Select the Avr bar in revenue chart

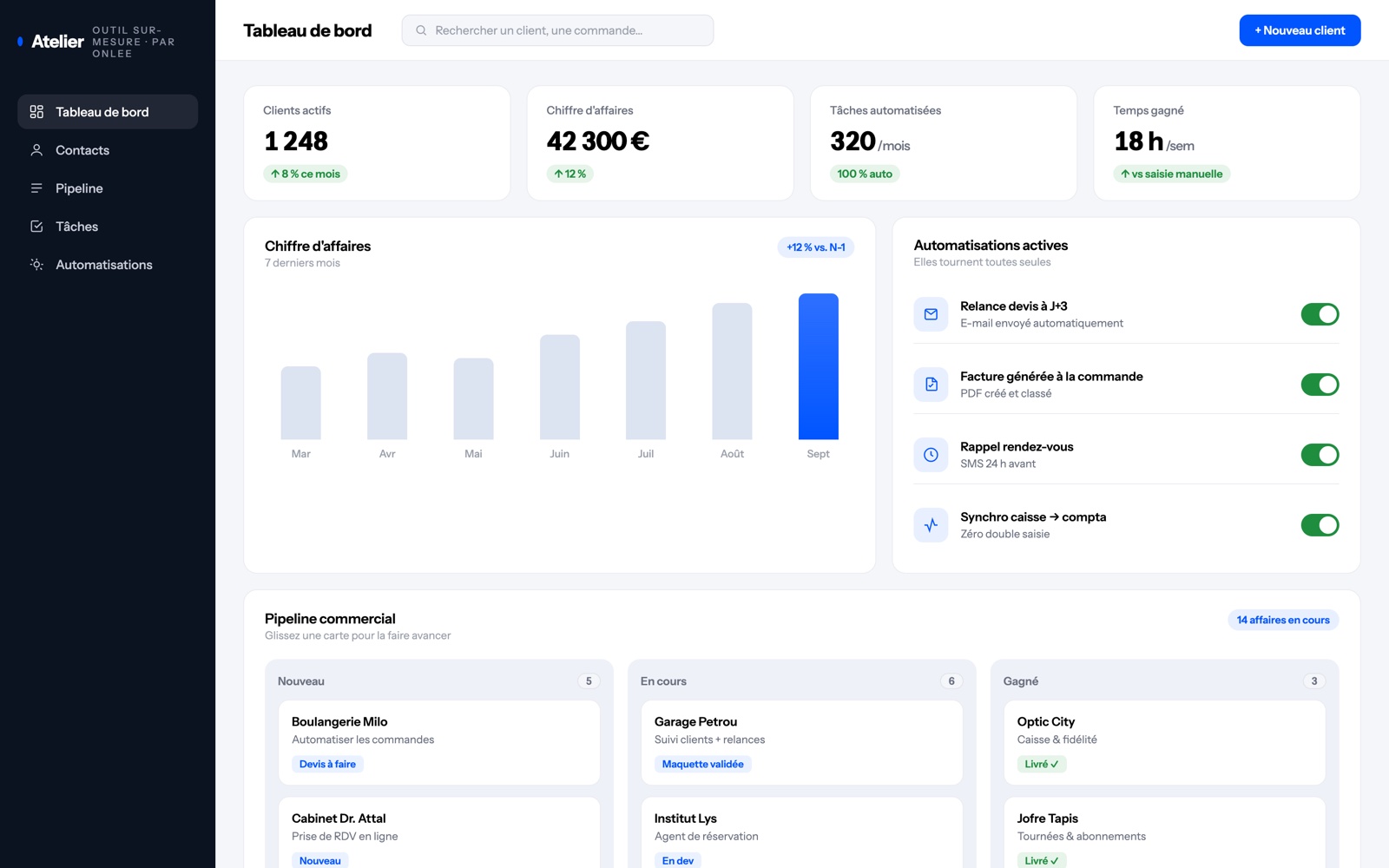click(x=387, y=396)
